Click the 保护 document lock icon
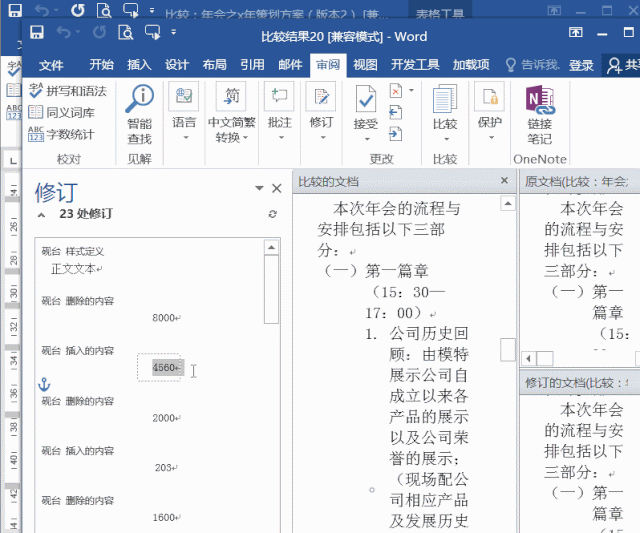This screenshot has width=640, height=533. [x=489, y=96]
